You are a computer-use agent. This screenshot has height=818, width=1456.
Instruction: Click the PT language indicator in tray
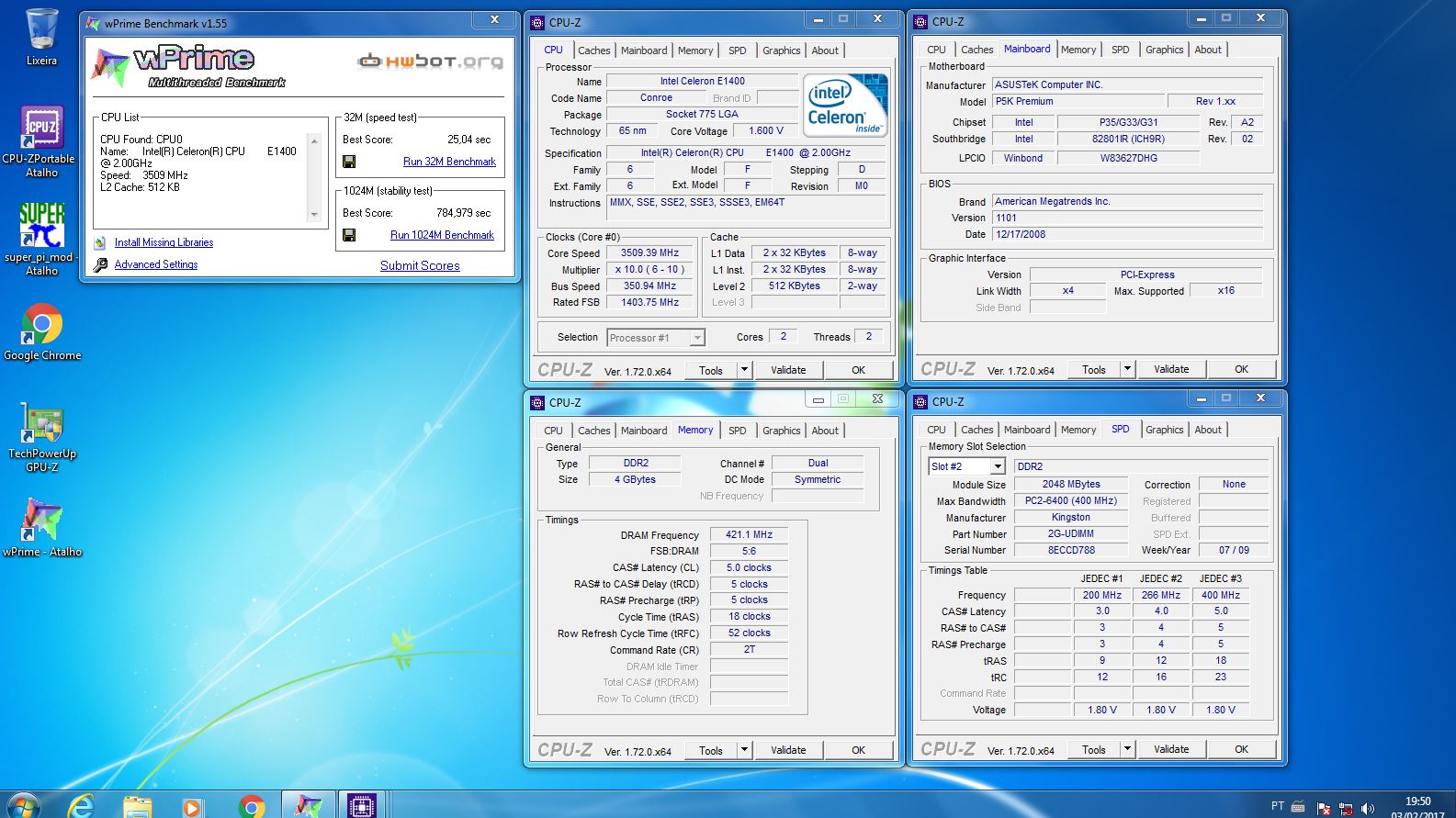point(1277,806)
